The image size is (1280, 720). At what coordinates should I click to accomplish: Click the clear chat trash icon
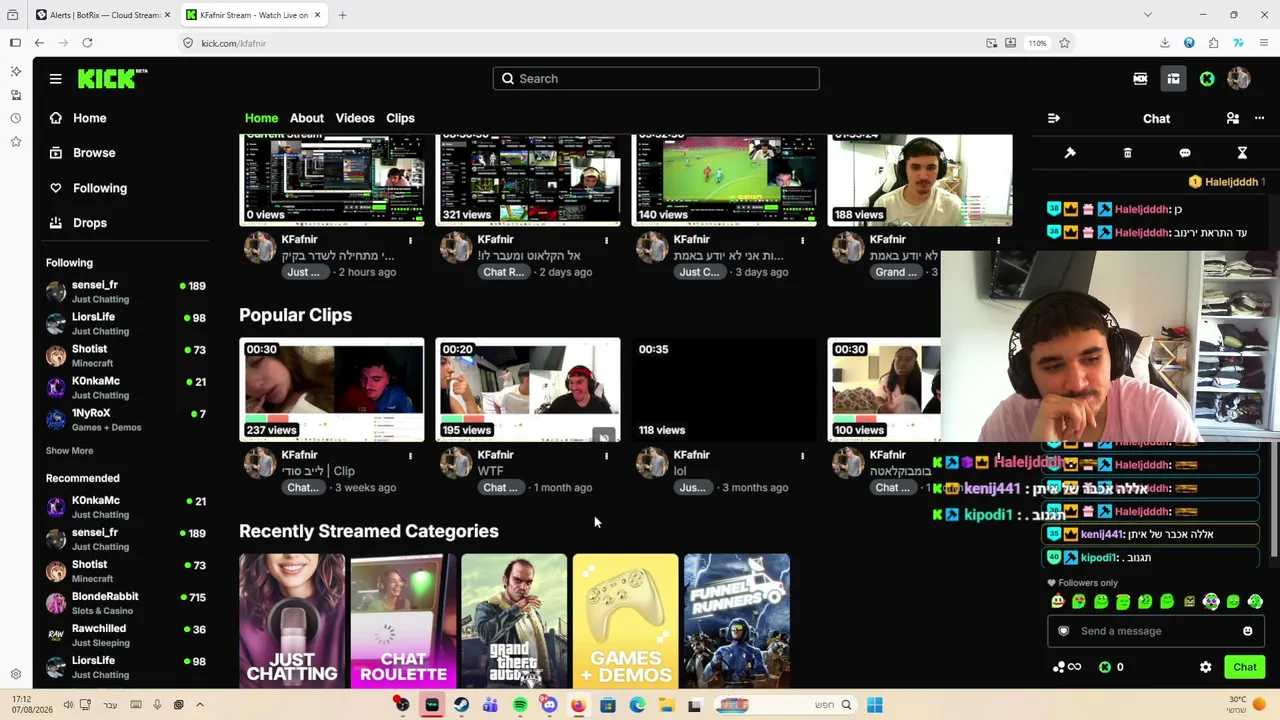[x=1127, y=153]
